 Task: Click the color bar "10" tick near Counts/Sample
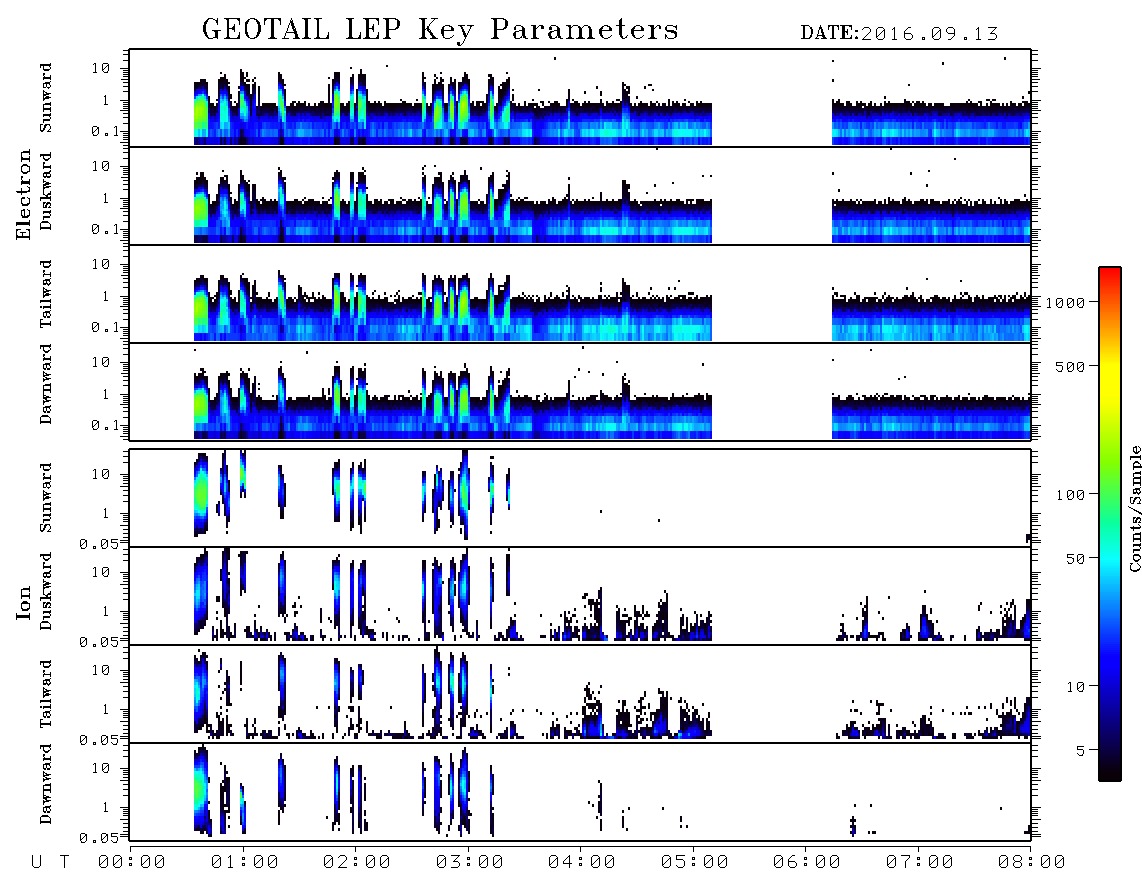[1076, 687]
